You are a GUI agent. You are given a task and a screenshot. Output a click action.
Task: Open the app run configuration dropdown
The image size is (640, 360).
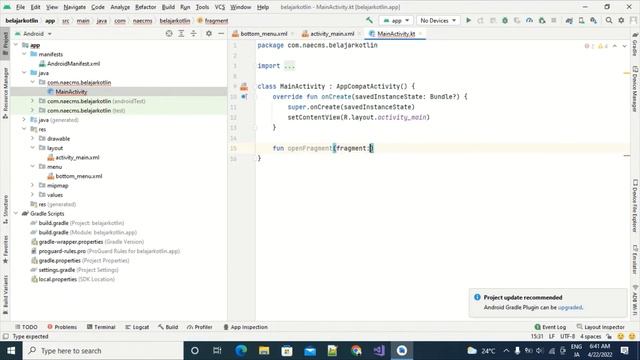396,20
